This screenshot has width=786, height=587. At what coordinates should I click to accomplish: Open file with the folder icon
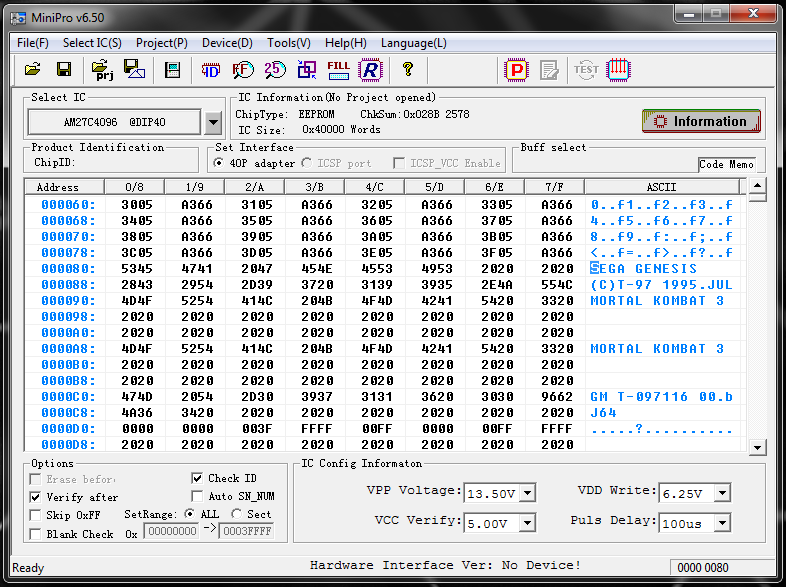click(x=33, y=69)
